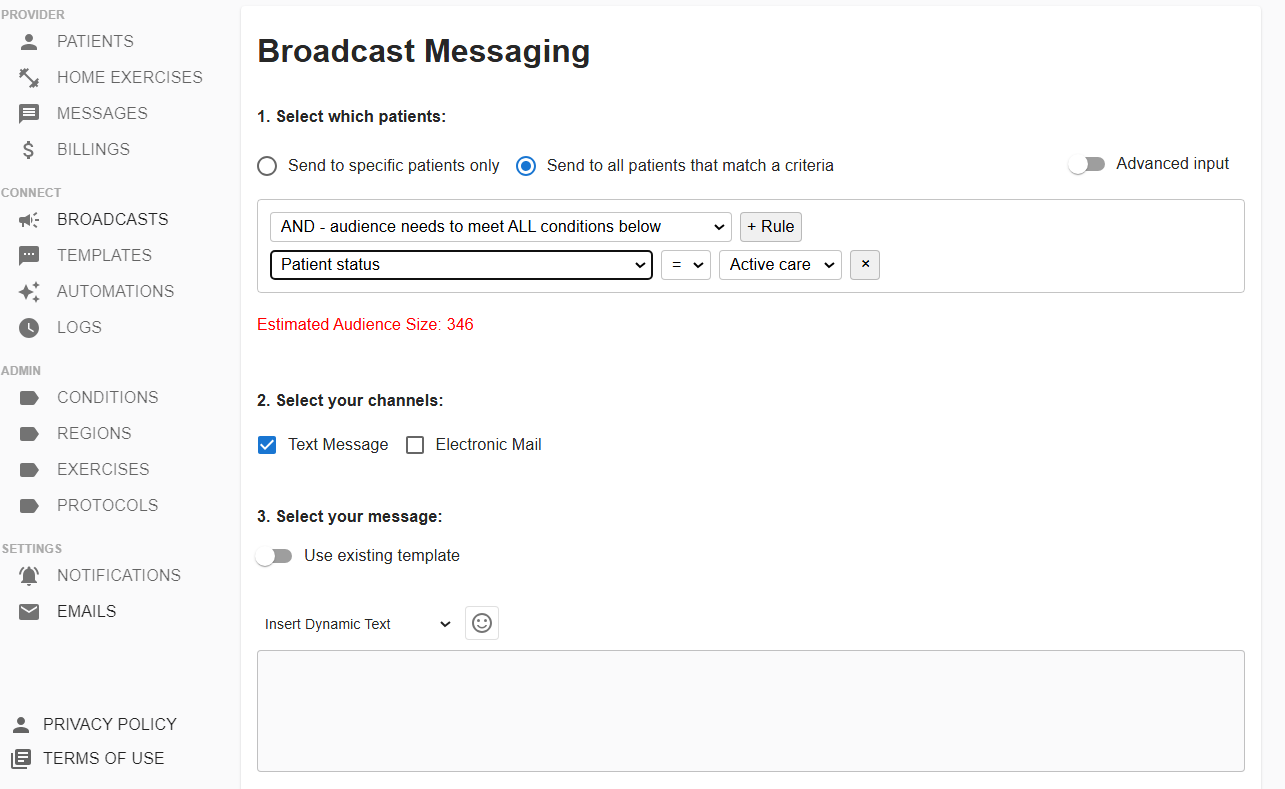Open the Conditions admin page
This screenshot has width=1285, height=789.
coord(107,398)
